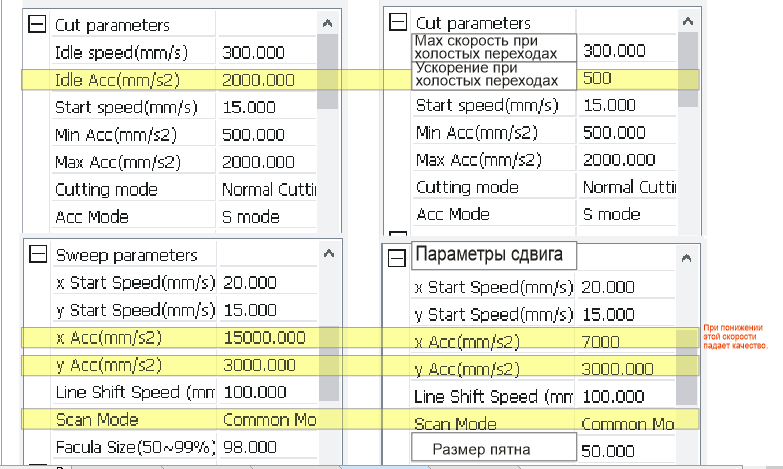Click the Facula Size value 98.000
This screenshot has width=783, height=469.
tap(250, 447)
